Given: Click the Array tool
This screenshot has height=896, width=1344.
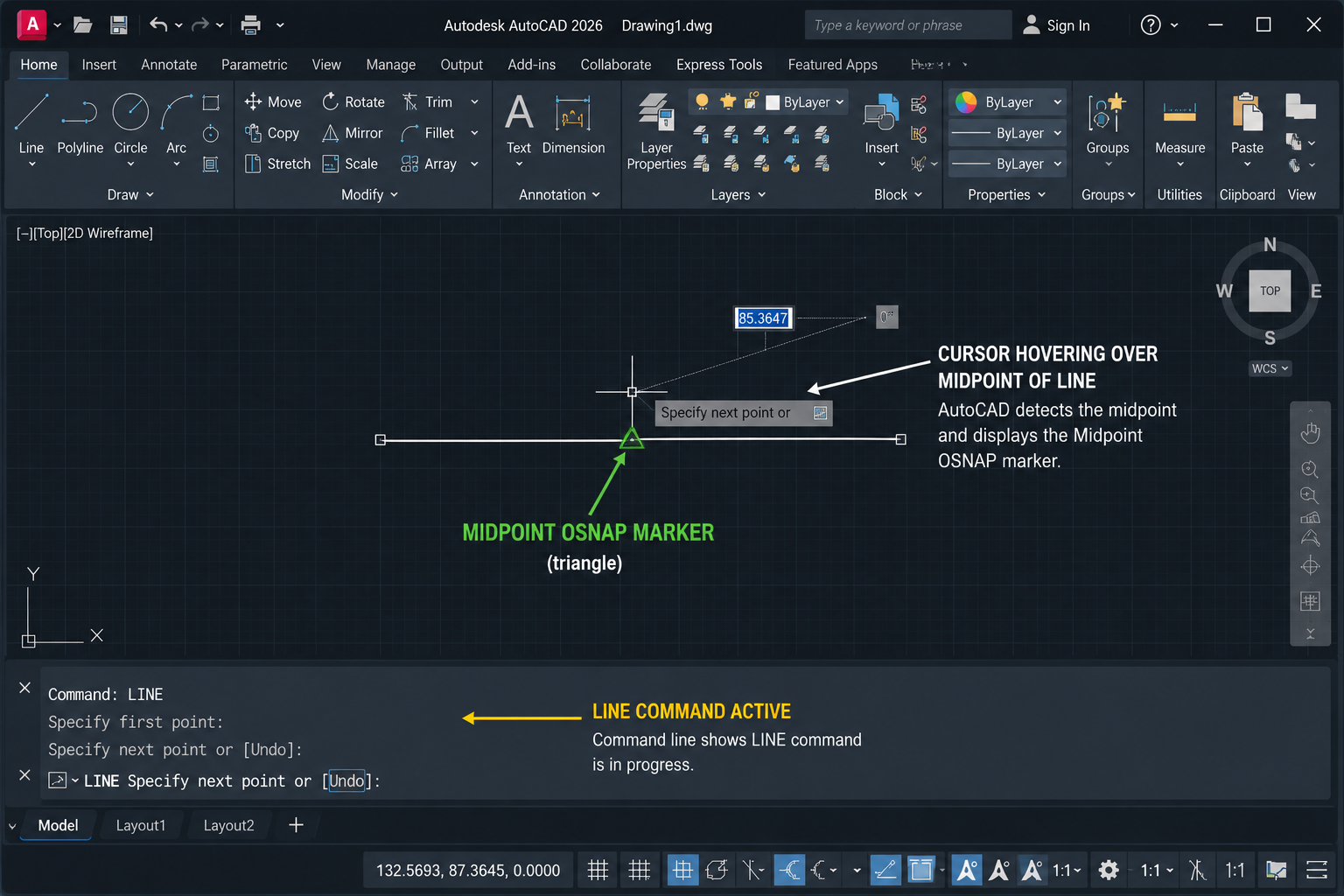Looking at the screenshot, I should click(x=428, y=164).
